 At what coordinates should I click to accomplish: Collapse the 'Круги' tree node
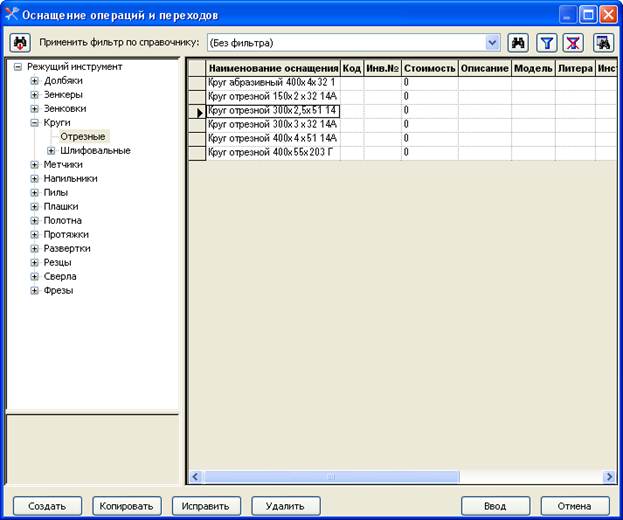pyautogui.click(x=35, y=123)
